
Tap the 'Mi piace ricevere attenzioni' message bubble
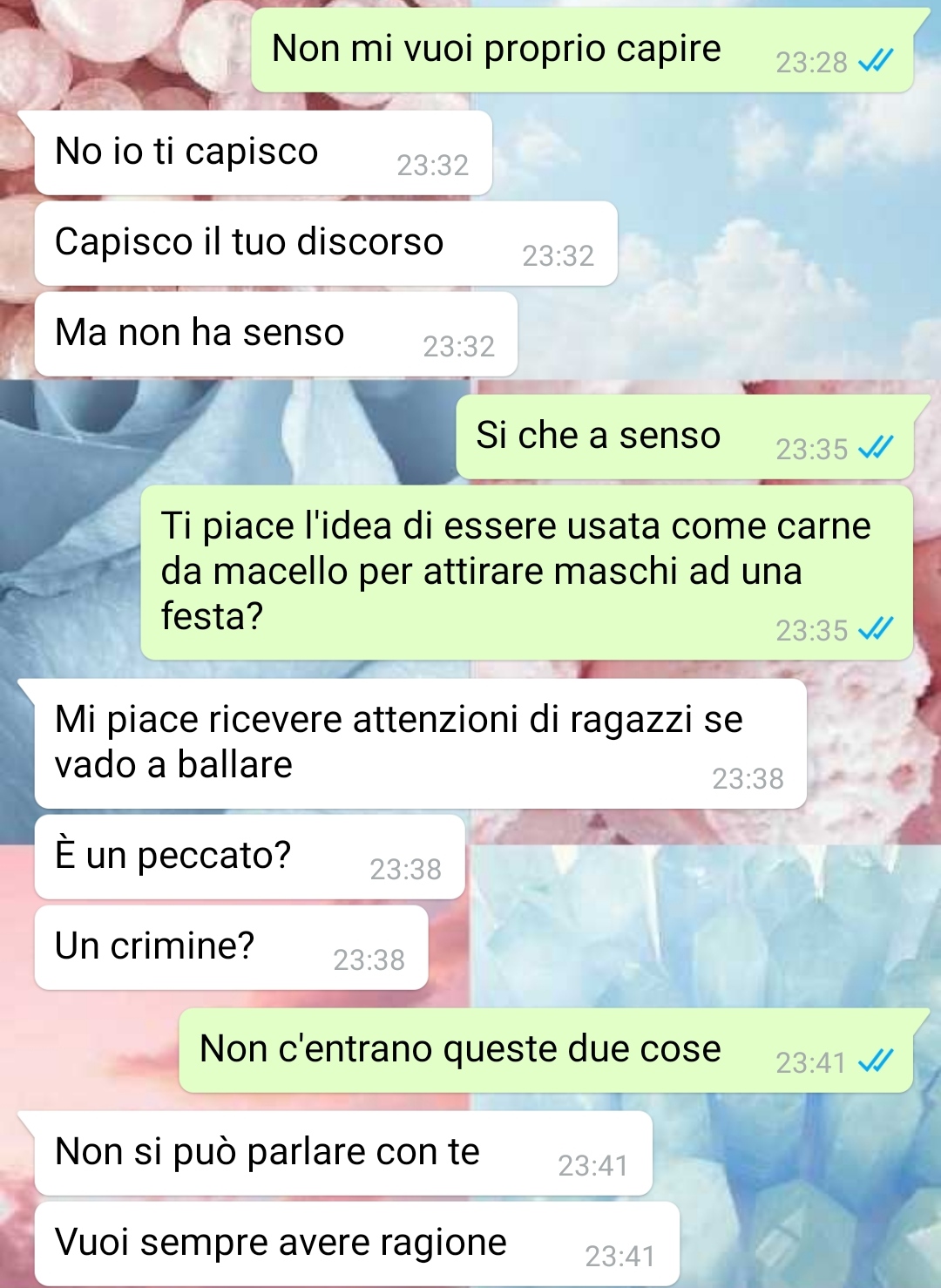tap(421, 744)
